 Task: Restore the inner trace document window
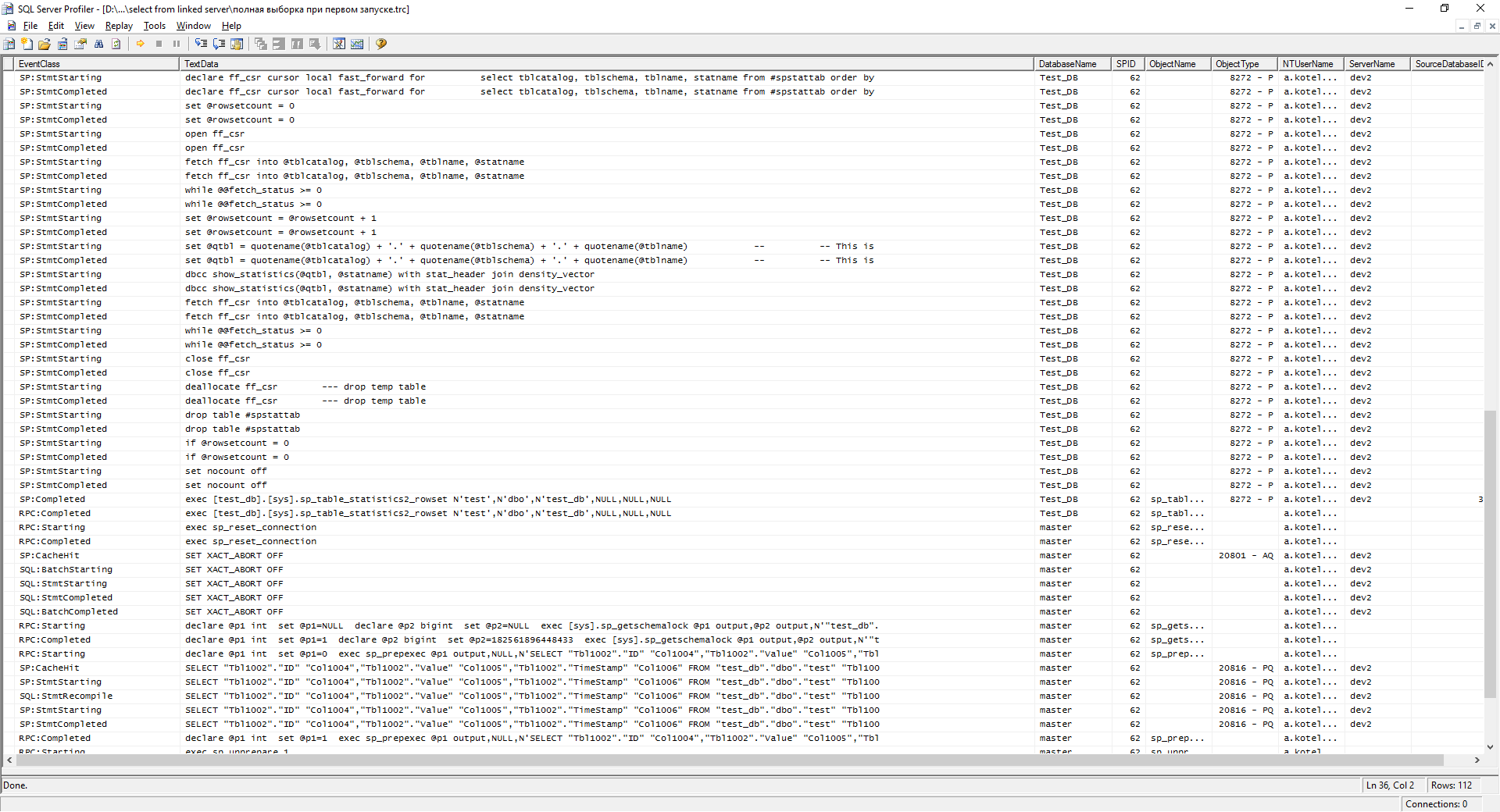click(x=1477, y=26)
